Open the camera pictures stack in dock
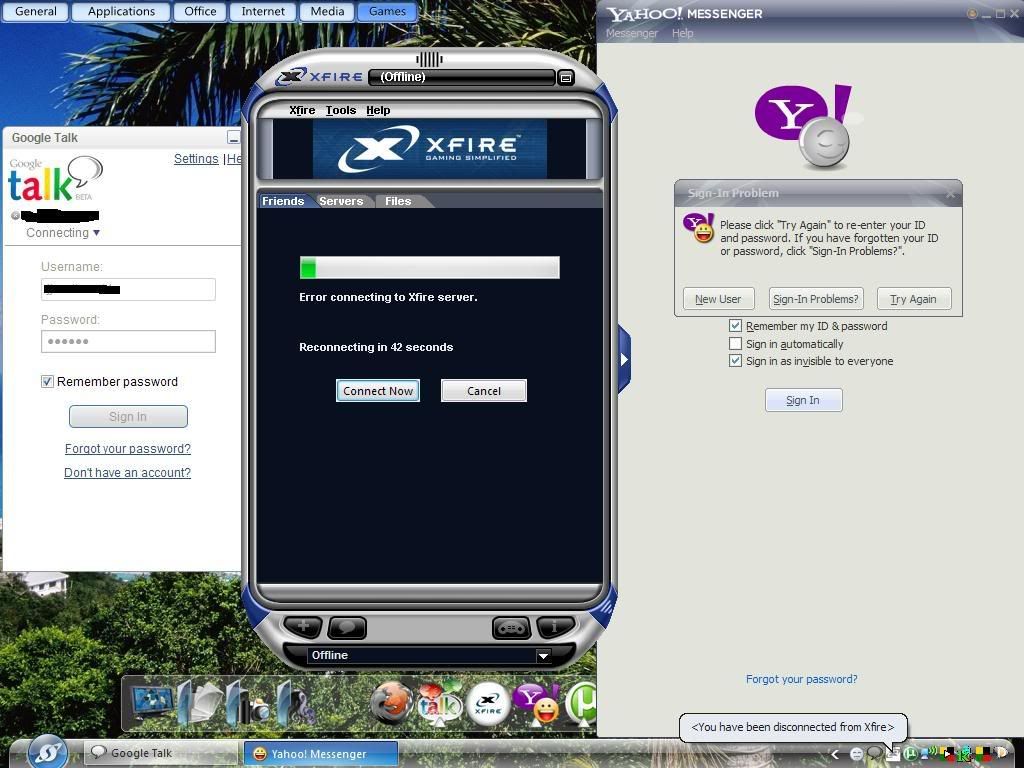1024x768 pixels. point(249,703)
